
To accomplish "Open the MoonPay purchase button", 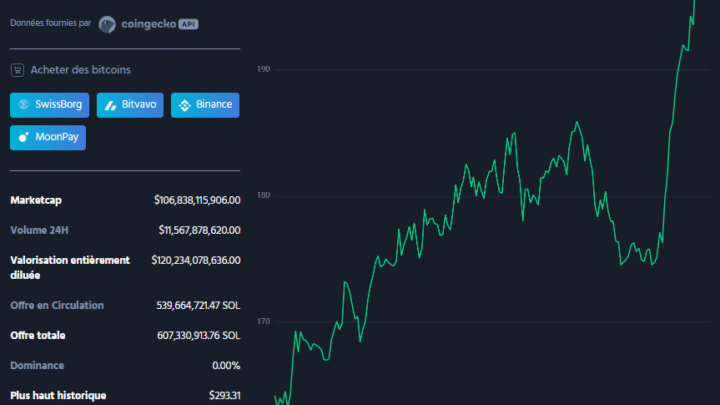I will [48, 138].
